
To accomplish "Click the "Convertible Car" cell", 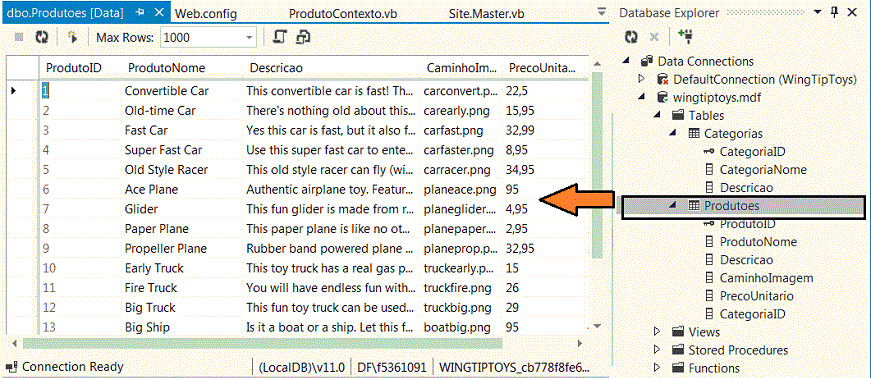I will (x=182, y=90).
